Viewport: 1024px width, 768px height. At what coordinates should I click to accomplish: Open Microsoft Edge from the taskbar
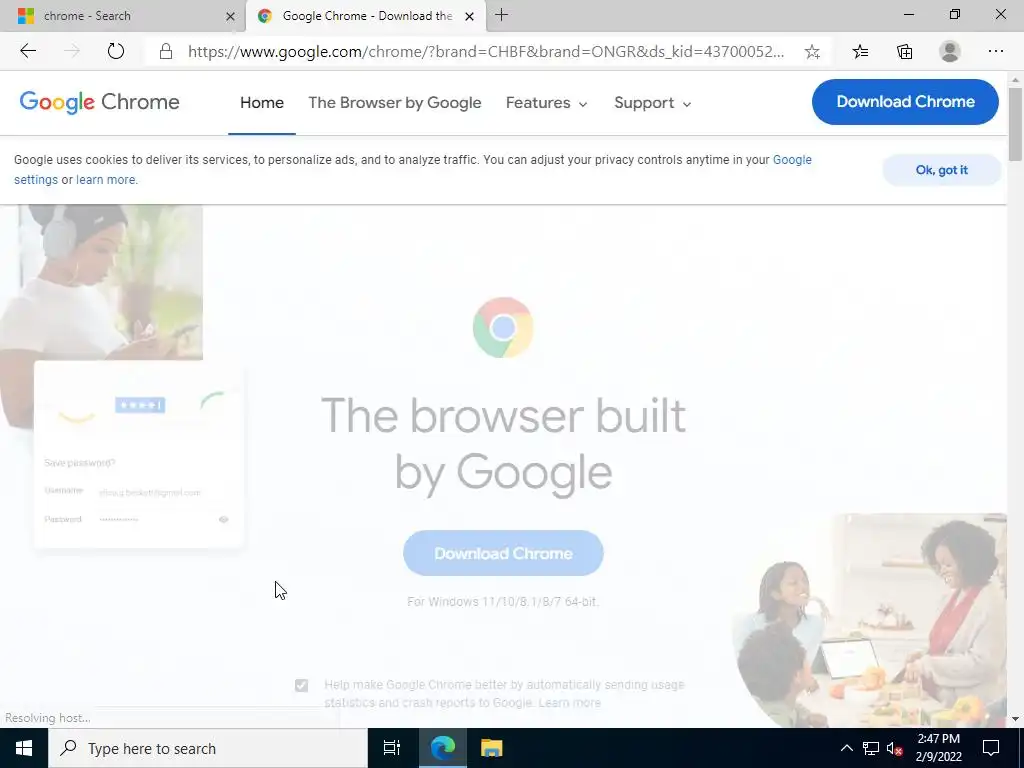442,748
